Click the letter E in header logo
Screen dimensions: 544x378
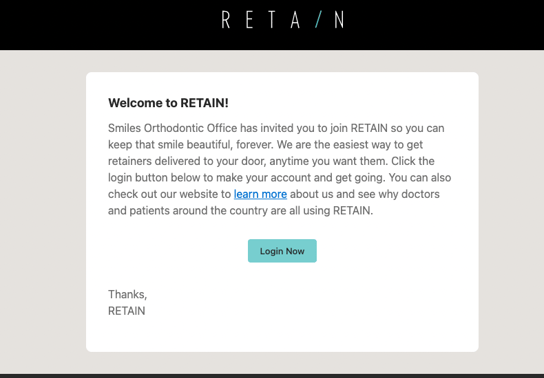[x=249, y=20]
